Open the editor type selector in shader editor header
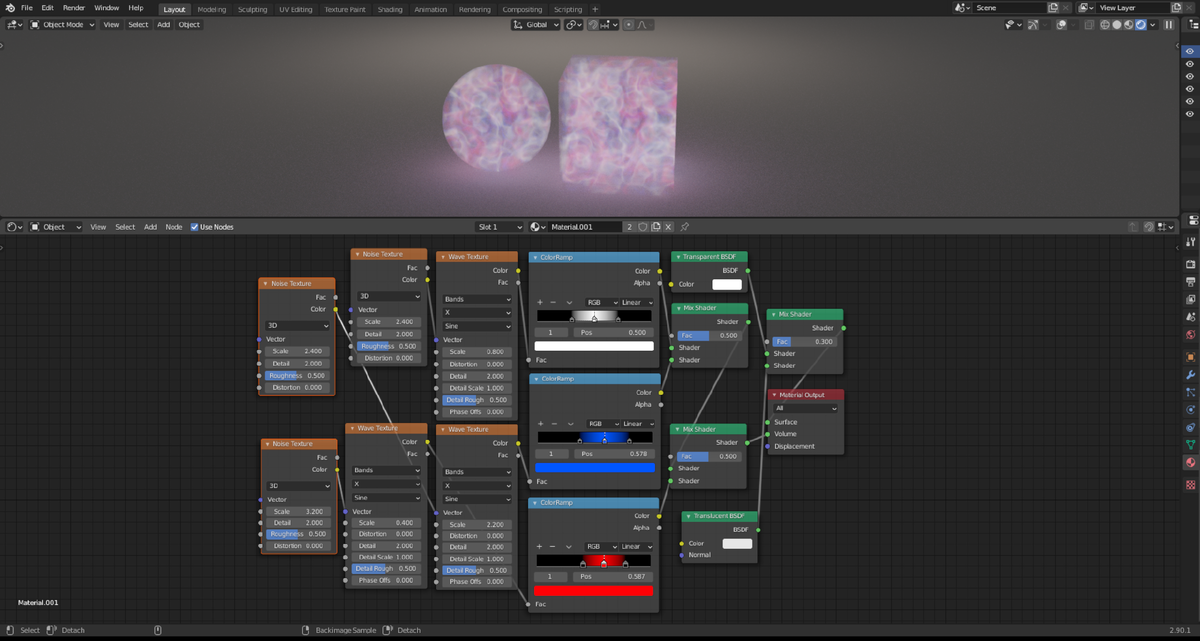1200x641 pixels. point(10,226)
